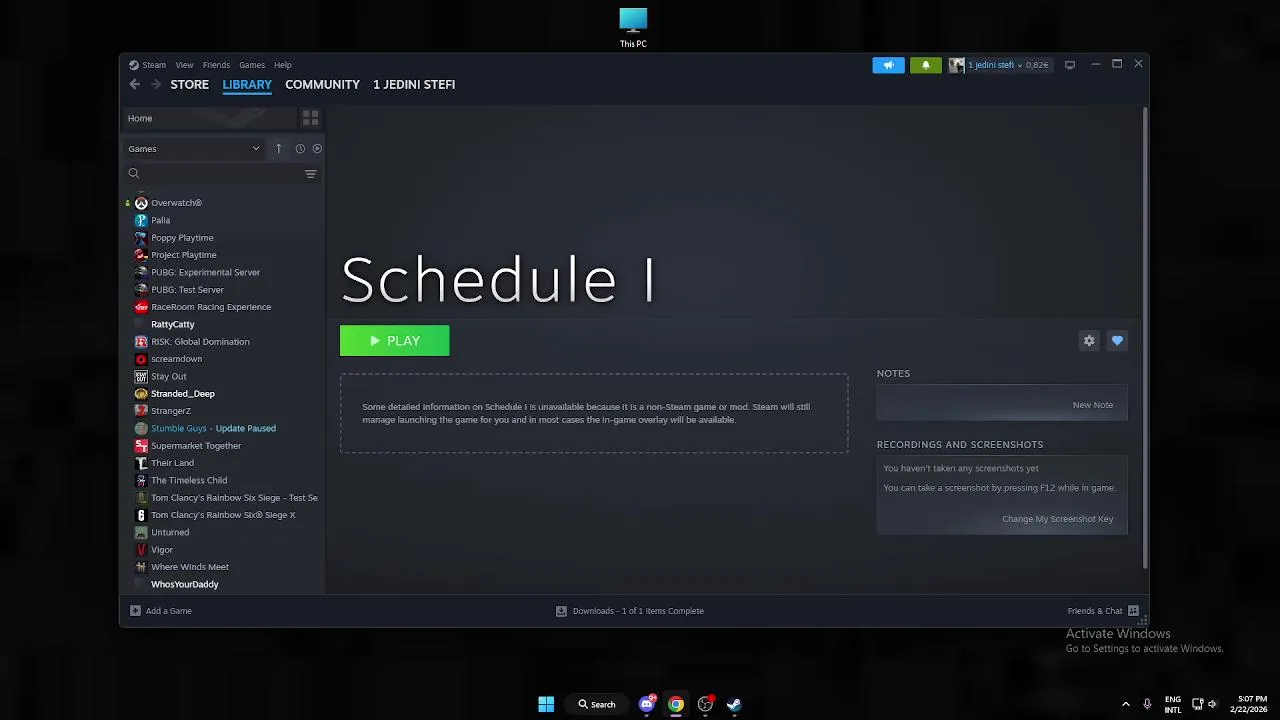
Task: Select RISK: Global Domination
Action: [200, 342]
